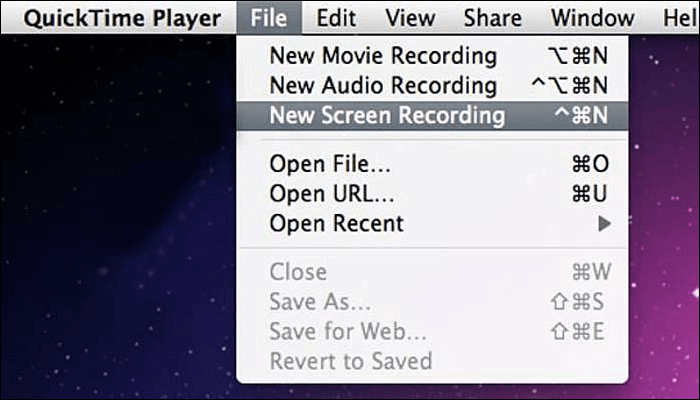
Task: Open the QuickTime Player application menu
Action: coord(121,17)
